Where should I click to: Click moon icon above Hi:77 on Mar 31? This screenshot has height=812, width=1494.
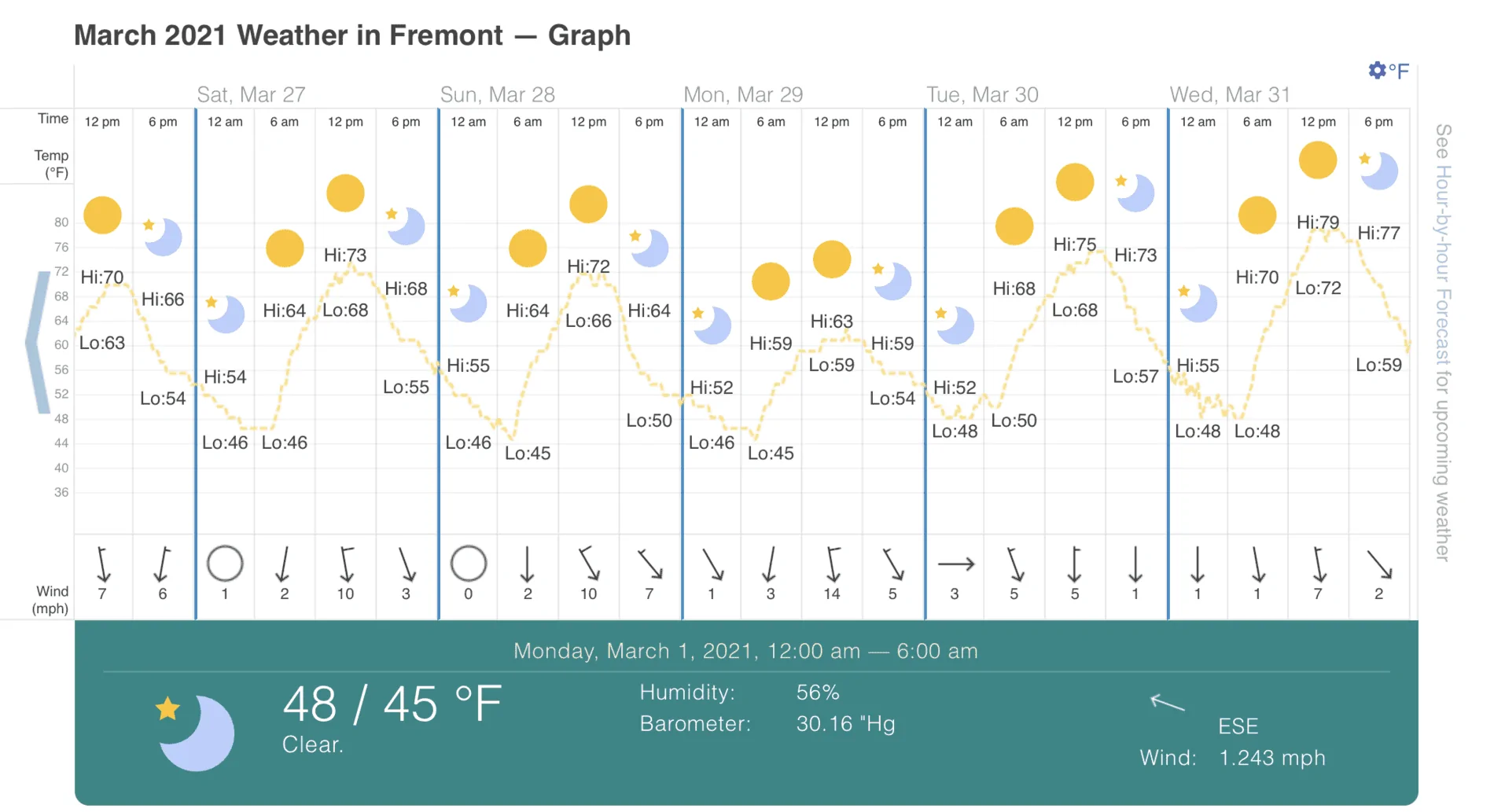click(x=1378, y=171)
